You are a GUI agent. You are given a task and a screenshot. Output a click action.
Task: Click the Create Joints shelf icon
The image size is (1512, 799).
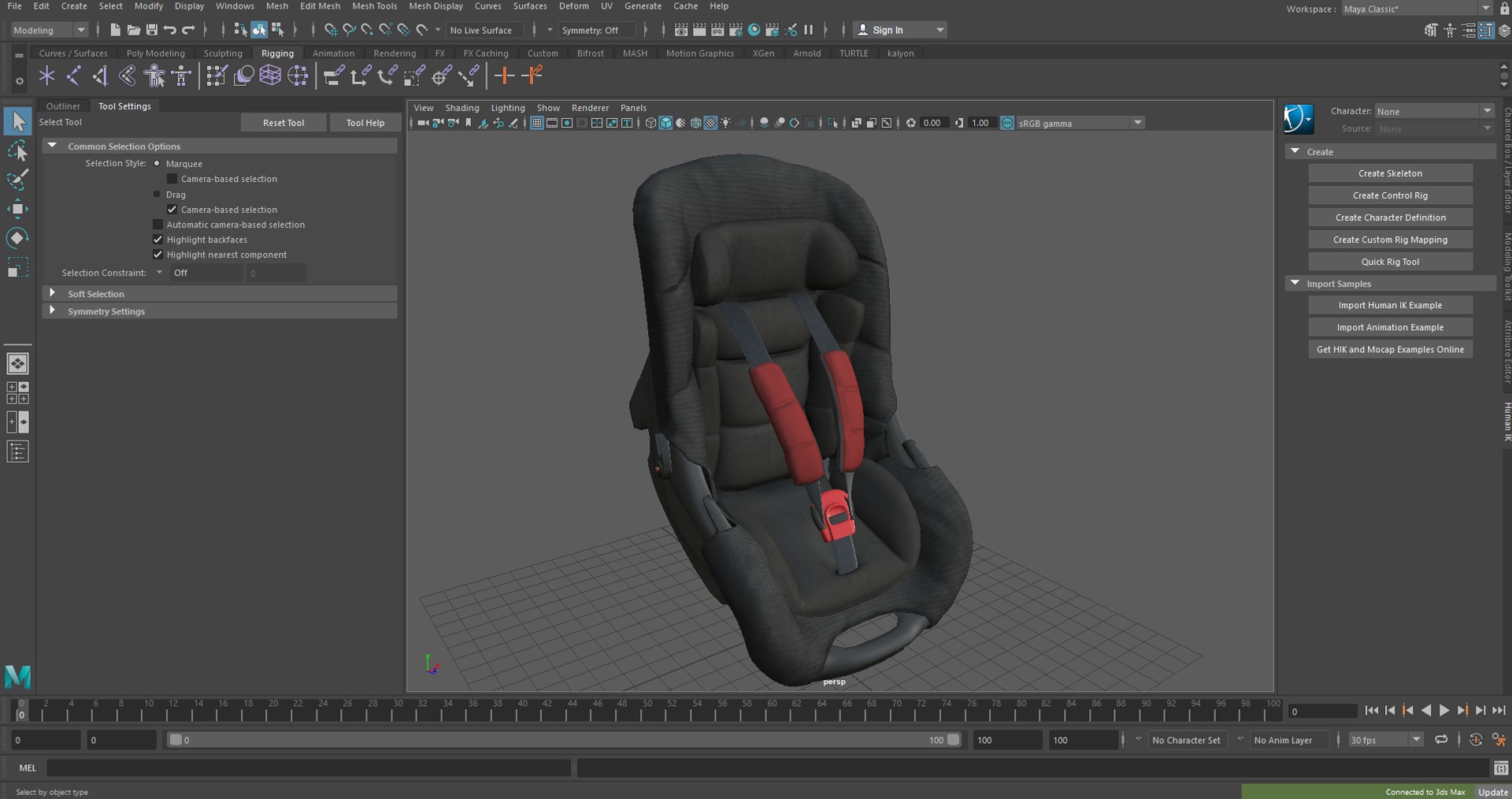tap(73, 76)
